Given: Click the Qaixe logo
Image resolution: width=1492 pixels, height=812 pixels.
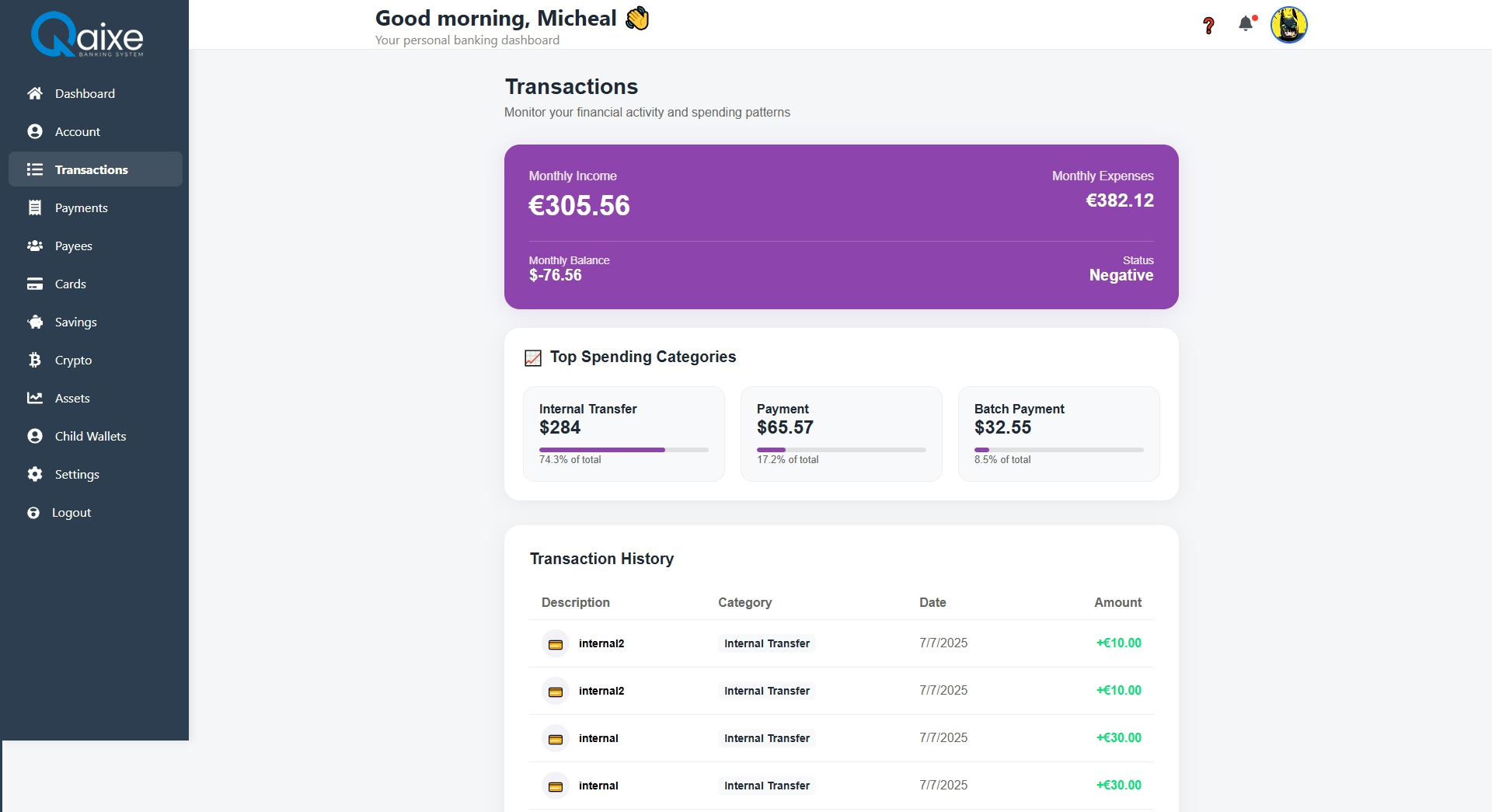Looking at the screenshot, I should coord(87,34).
